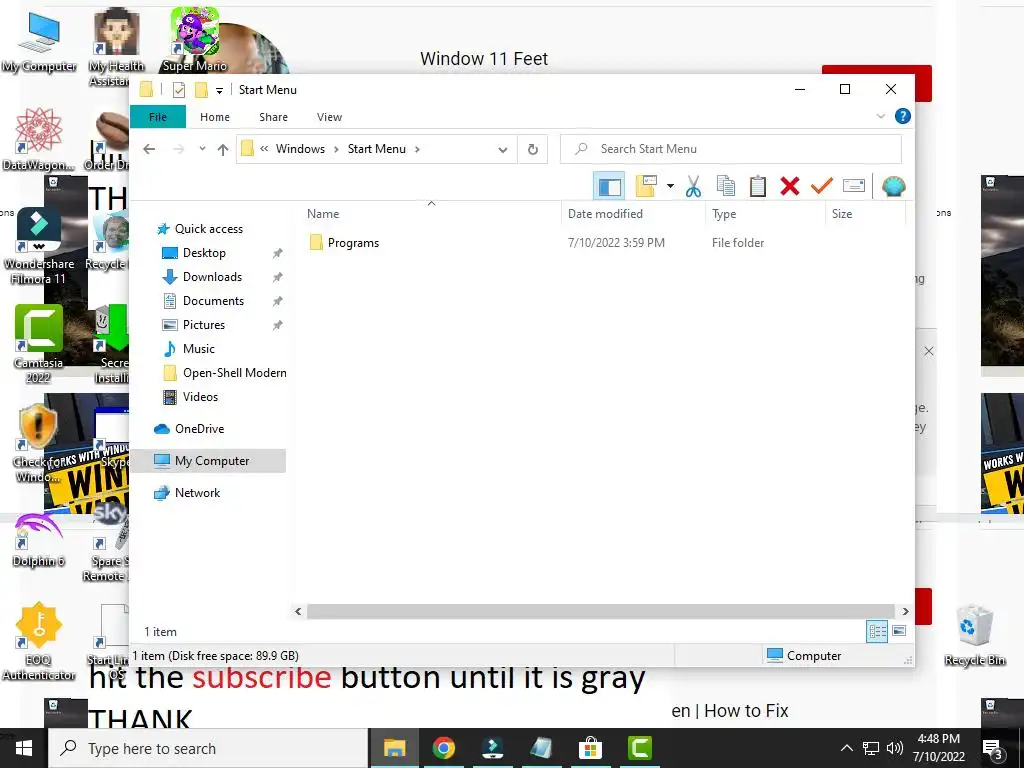Viewport: 1024px width, 768px height.
Task: Open the File ribbon tab
Action: pyautogui.click(x=158, y=117)
